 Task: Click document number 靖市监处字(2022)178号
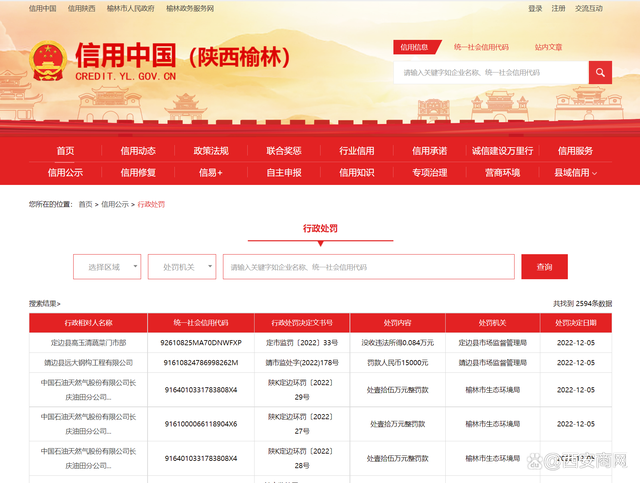[302, 363]
